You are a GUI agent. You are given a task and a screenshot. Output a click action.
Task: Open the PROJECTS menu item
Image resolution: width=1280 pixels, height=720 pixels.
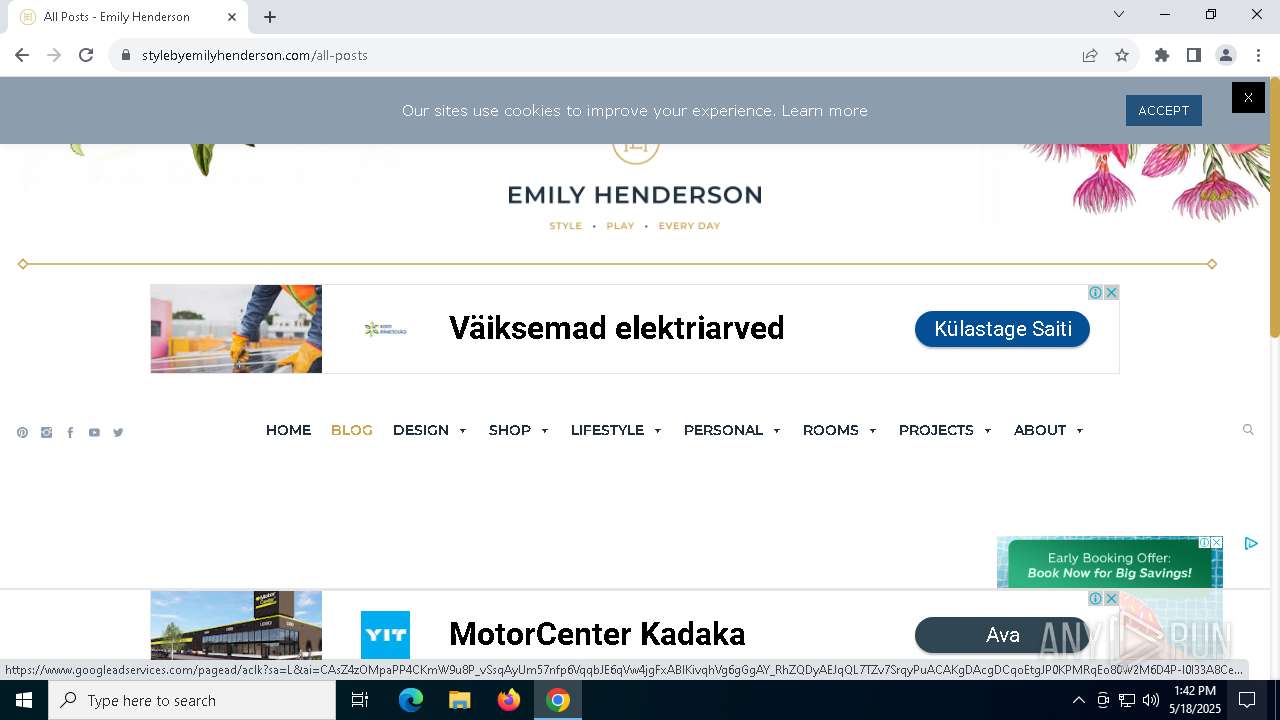[x=936, y=430]
